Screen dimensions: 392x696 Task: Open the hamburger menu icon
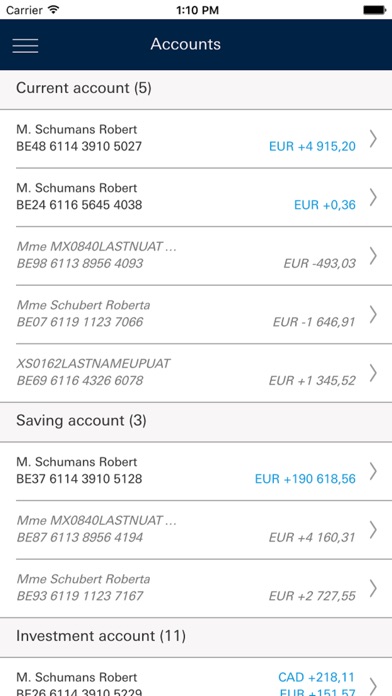click(25, 46)
